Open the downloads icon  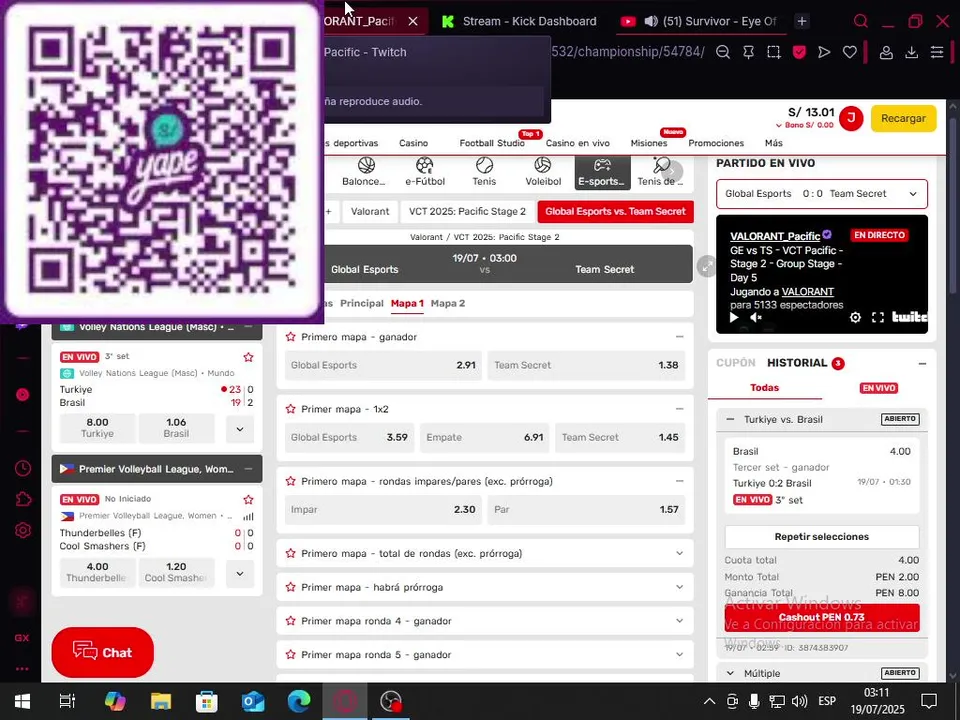912,53
